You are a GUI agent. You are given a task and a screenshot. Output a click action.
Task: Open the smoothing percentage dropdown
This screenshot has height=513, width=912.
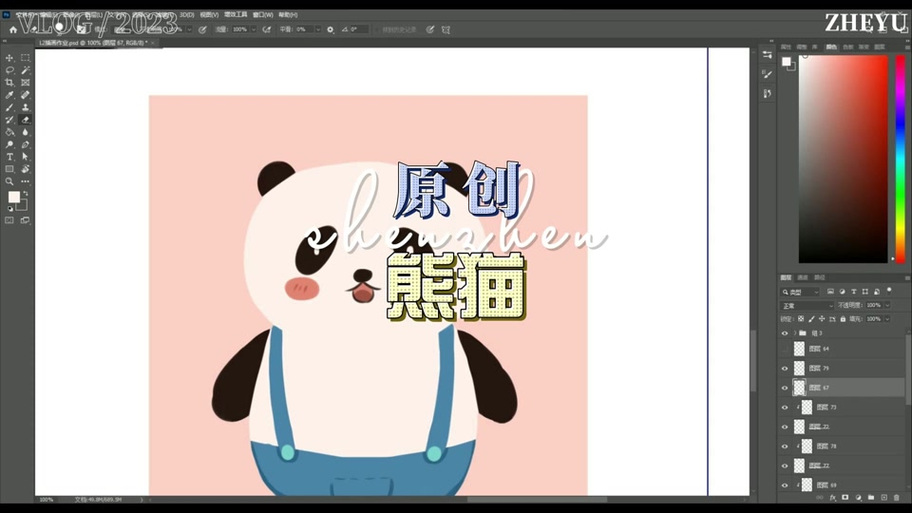(318, 30)
